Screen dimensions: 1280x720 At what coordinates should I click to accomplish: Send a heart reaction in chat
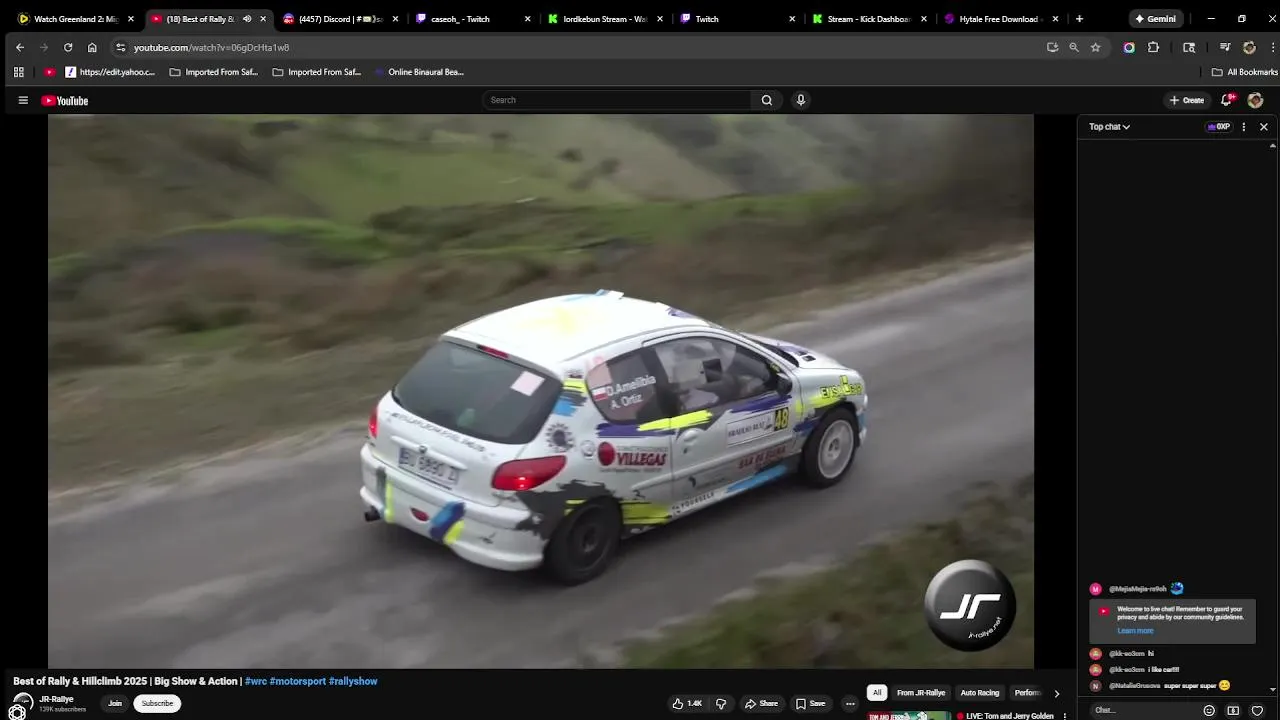[x=1257, y=710]
